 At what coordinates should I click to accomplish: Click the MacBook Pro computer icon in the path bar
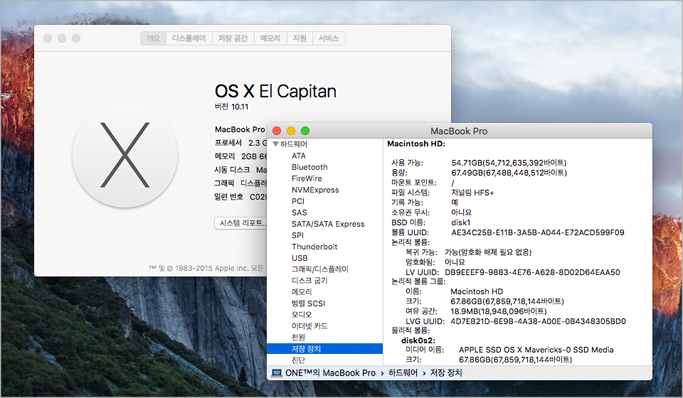click(276, 373)
